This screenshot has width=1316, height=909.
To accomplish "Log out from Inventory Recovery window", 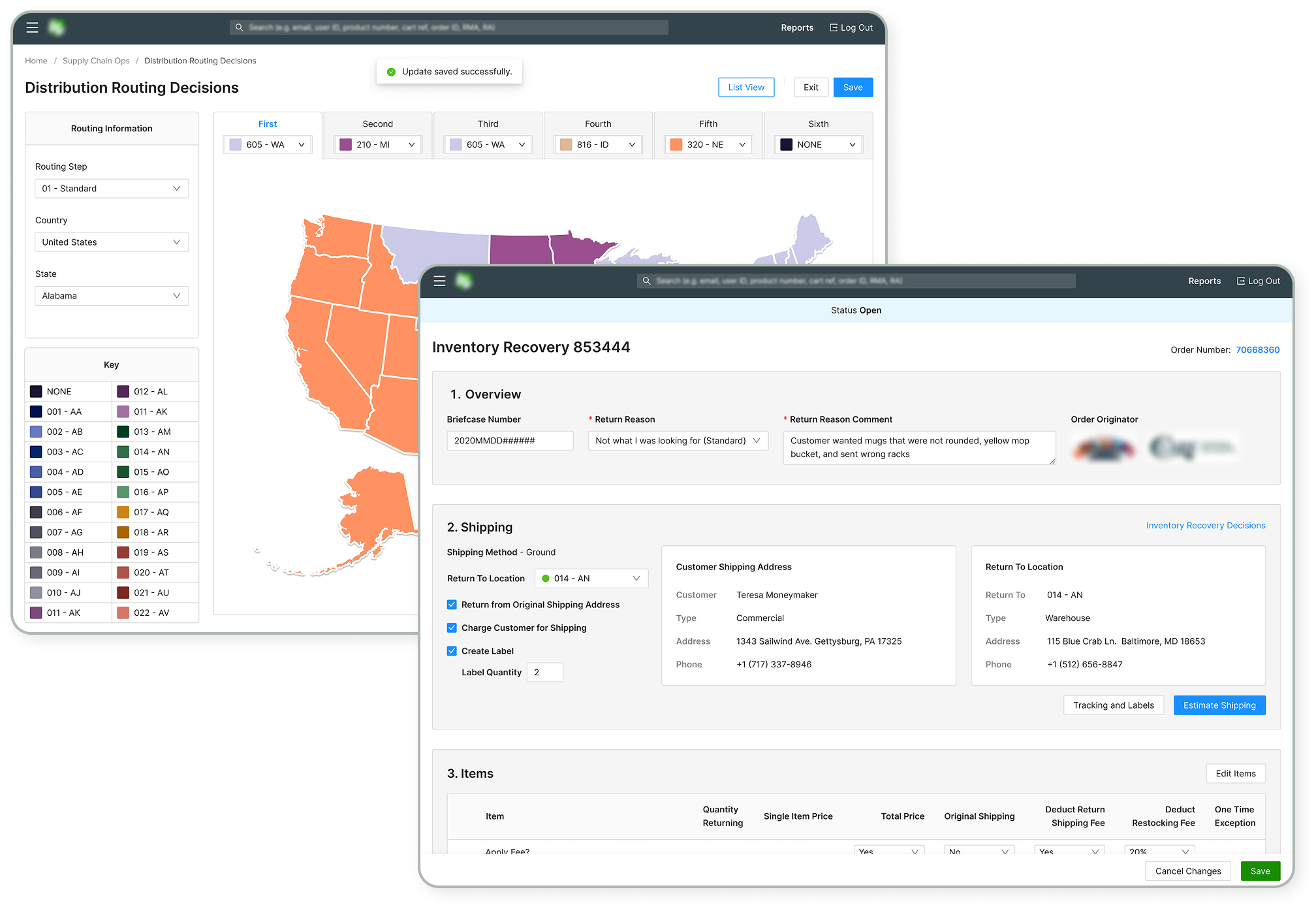I will 1258,281.
